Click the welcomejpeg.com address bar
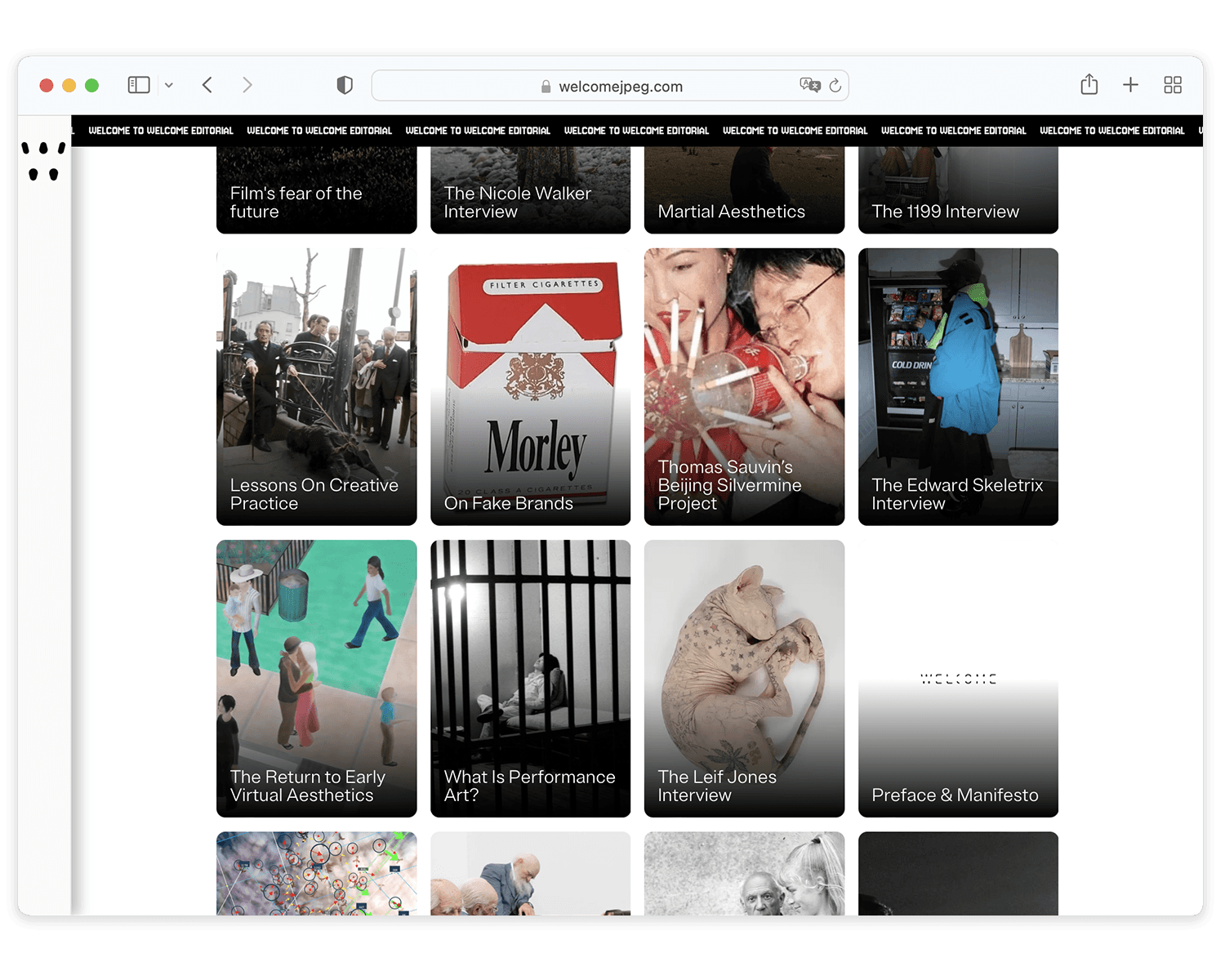Image resolution: width=1225 pixels, height=980 pixels. [x=610, y=86]
